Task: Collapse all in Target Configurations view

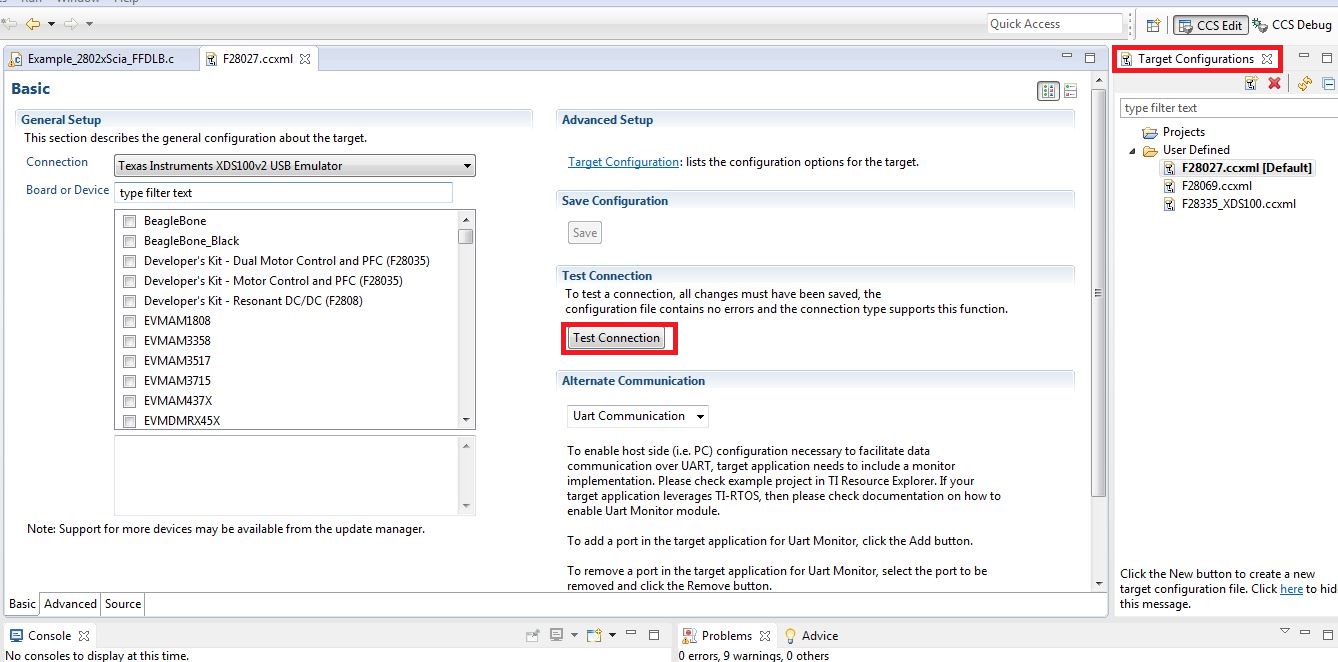Action: 1328,84
